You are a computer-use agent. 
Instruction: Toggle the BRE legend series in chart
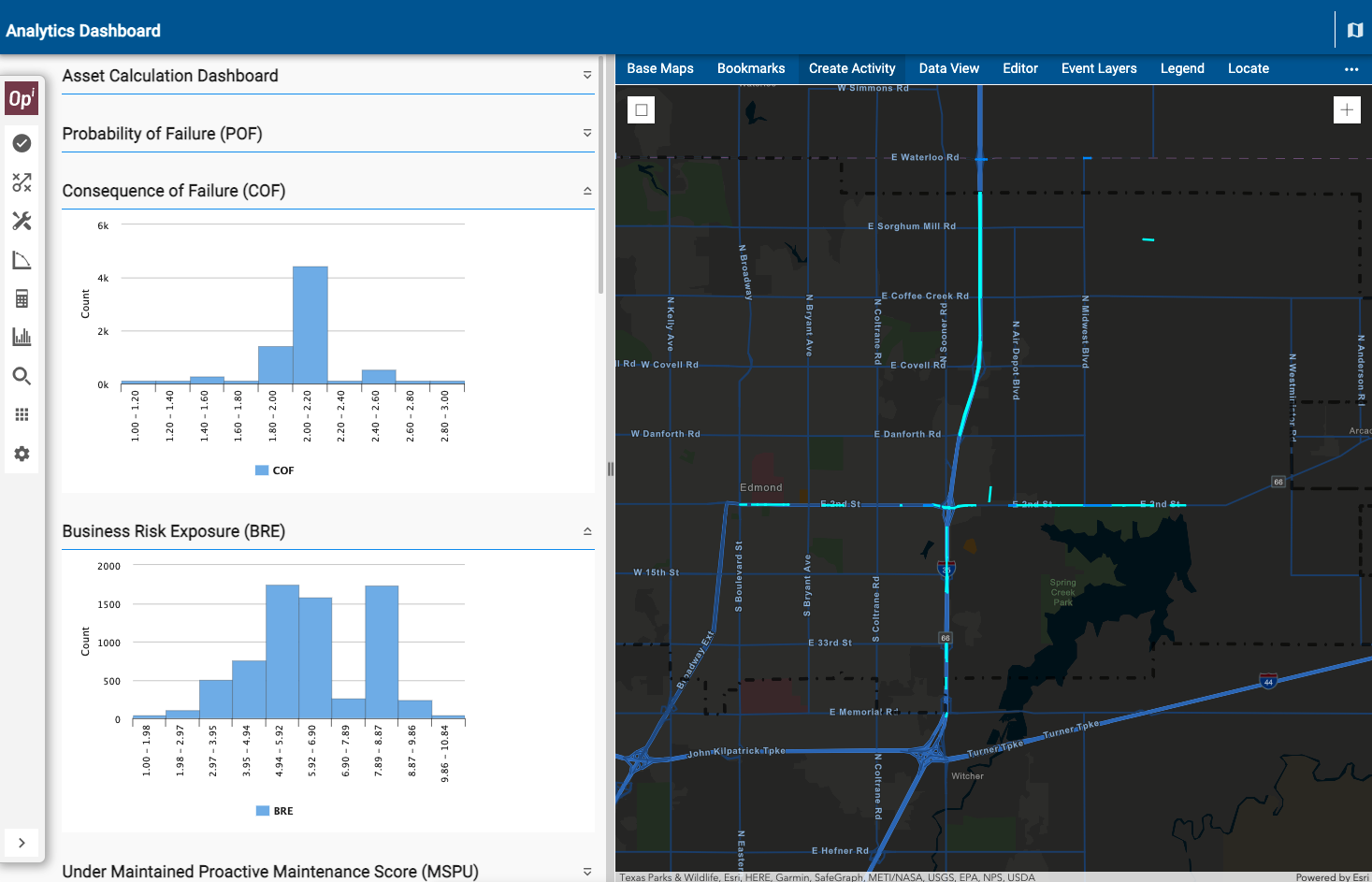tap(275, 811)
